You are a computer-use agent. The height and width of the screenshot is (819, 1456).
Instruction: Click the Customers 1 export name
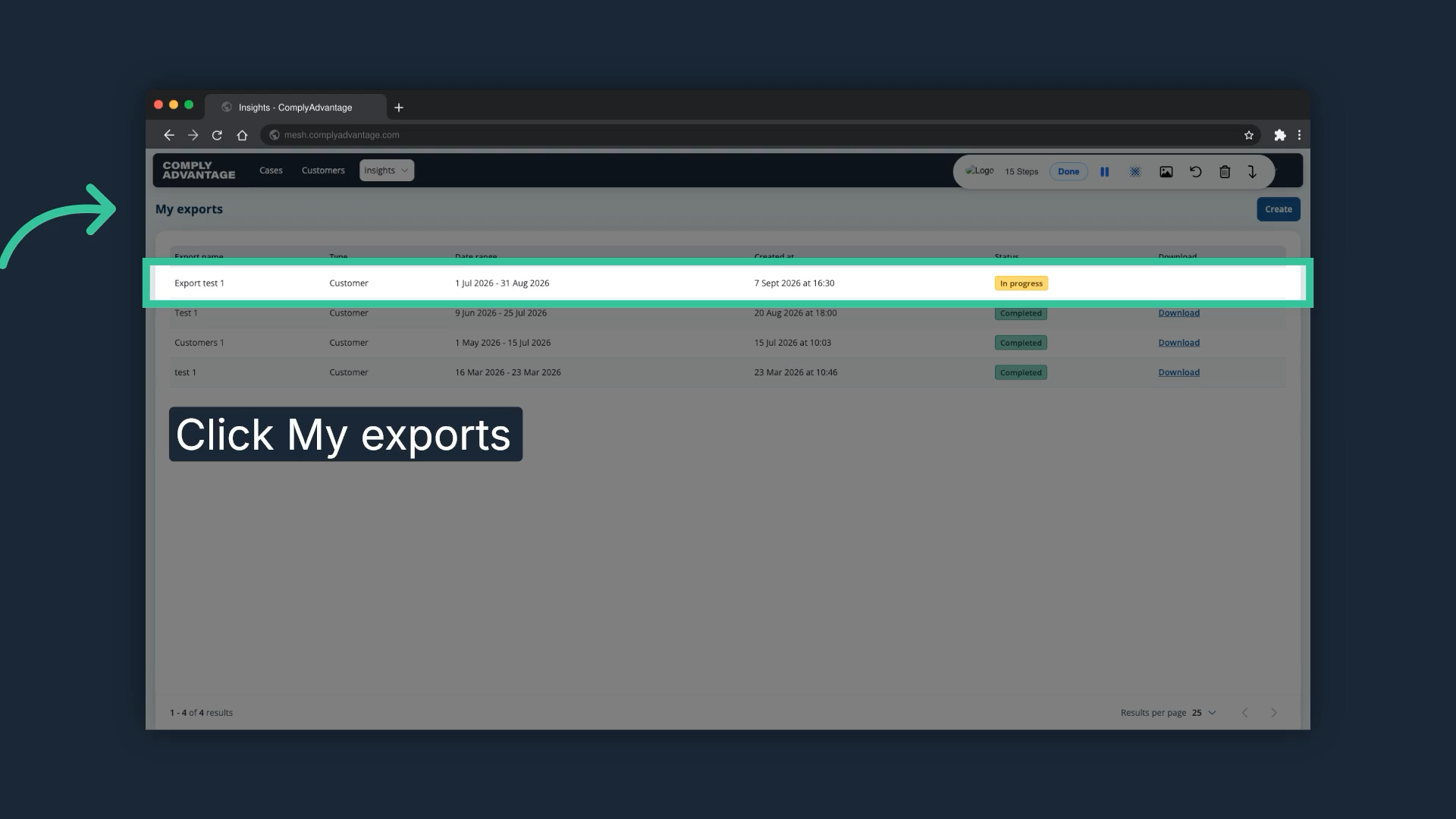199,343
